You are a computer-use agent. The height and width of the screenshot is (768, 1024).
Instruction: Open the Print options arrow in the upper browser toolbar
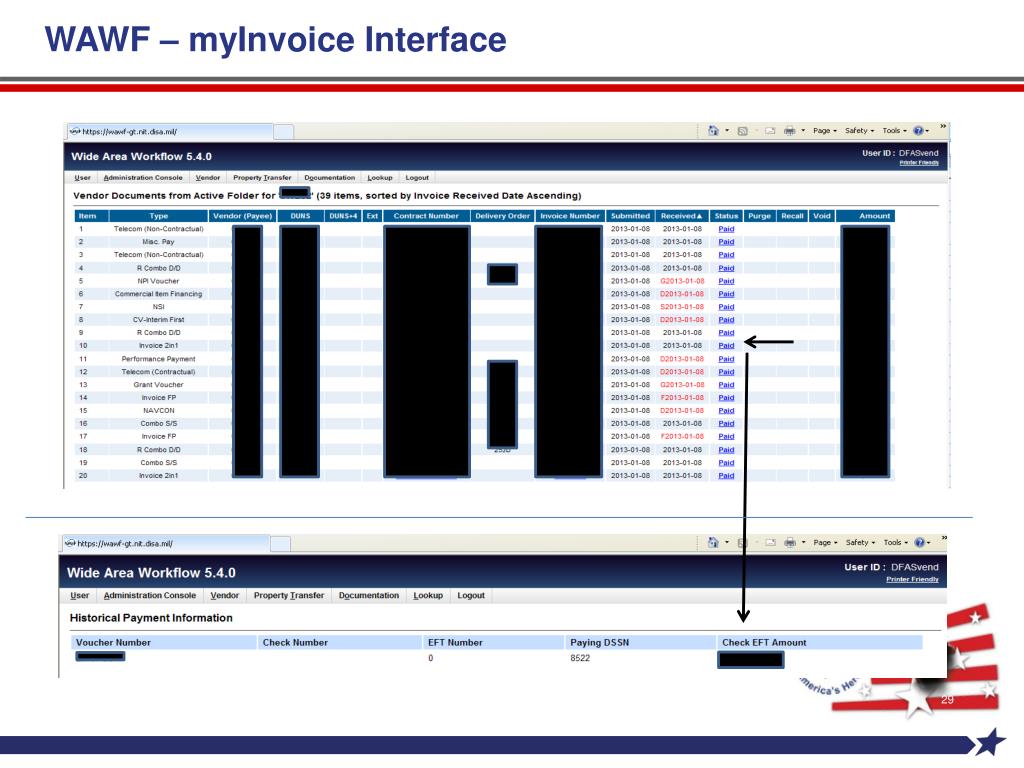[x=803, y=131]
